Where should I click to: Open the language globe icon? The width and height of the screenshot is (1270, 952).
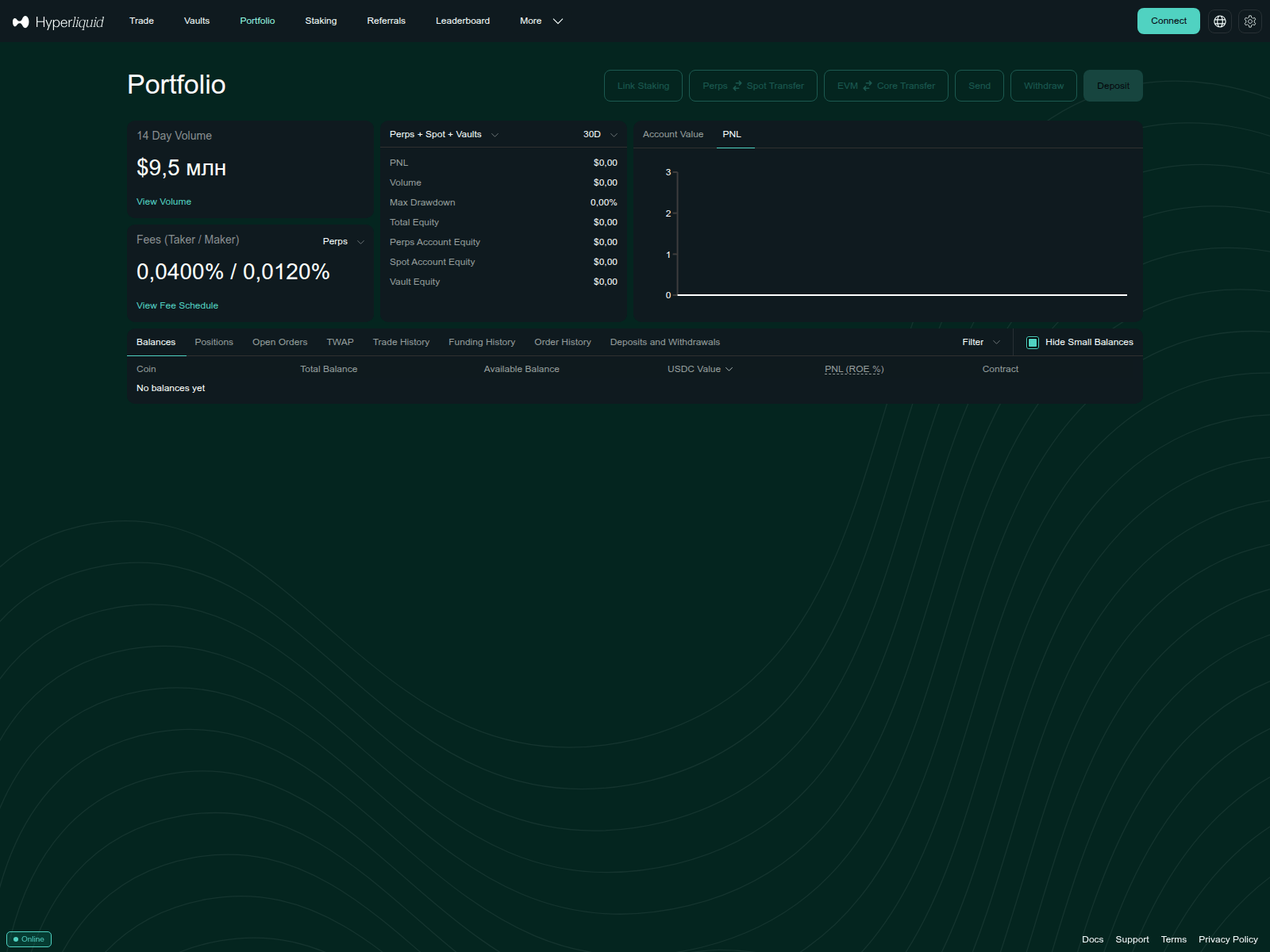(1220, 21)
